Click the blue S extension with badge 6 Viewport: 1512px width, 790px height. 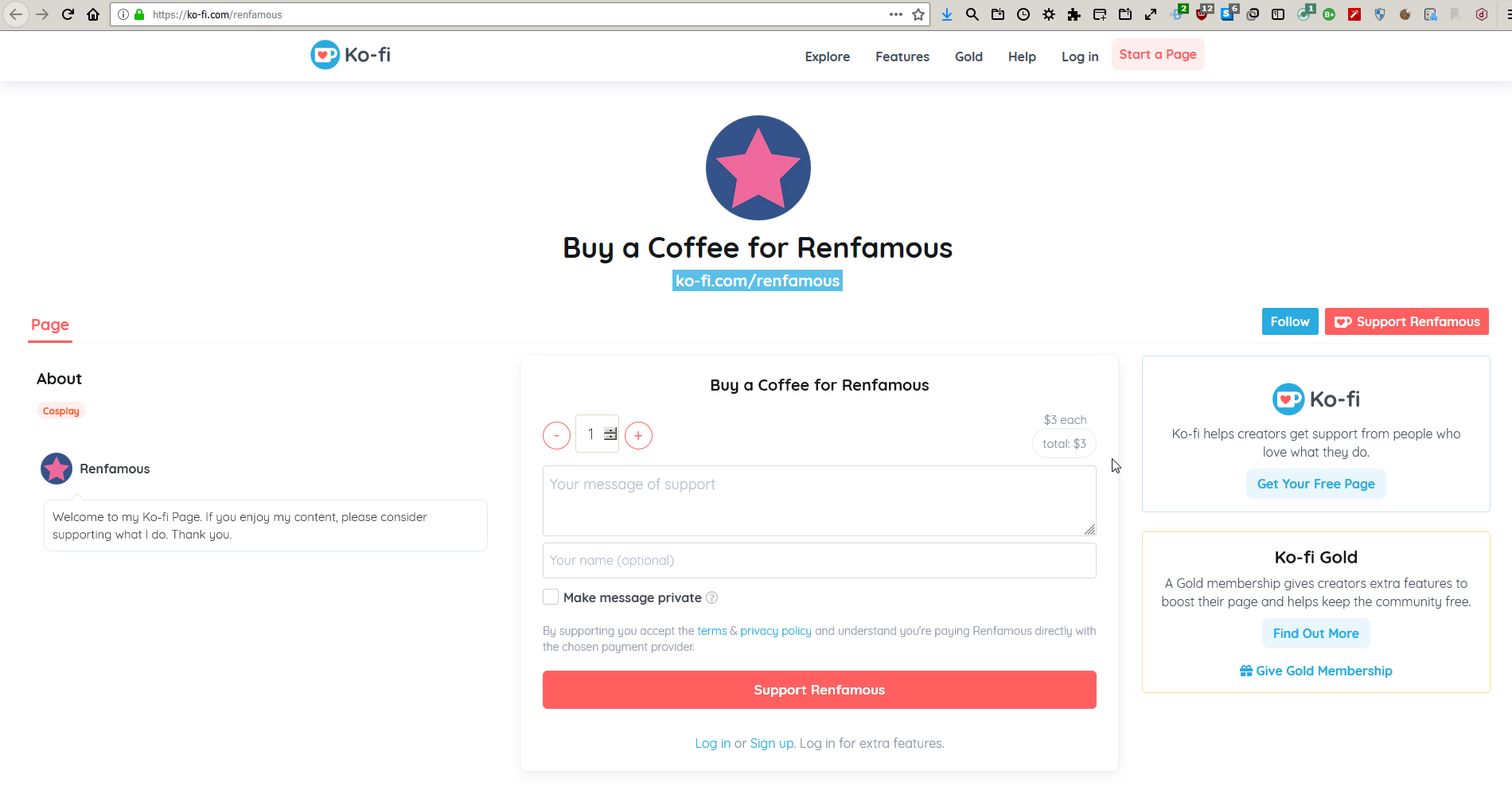(x=1228, y=14)
